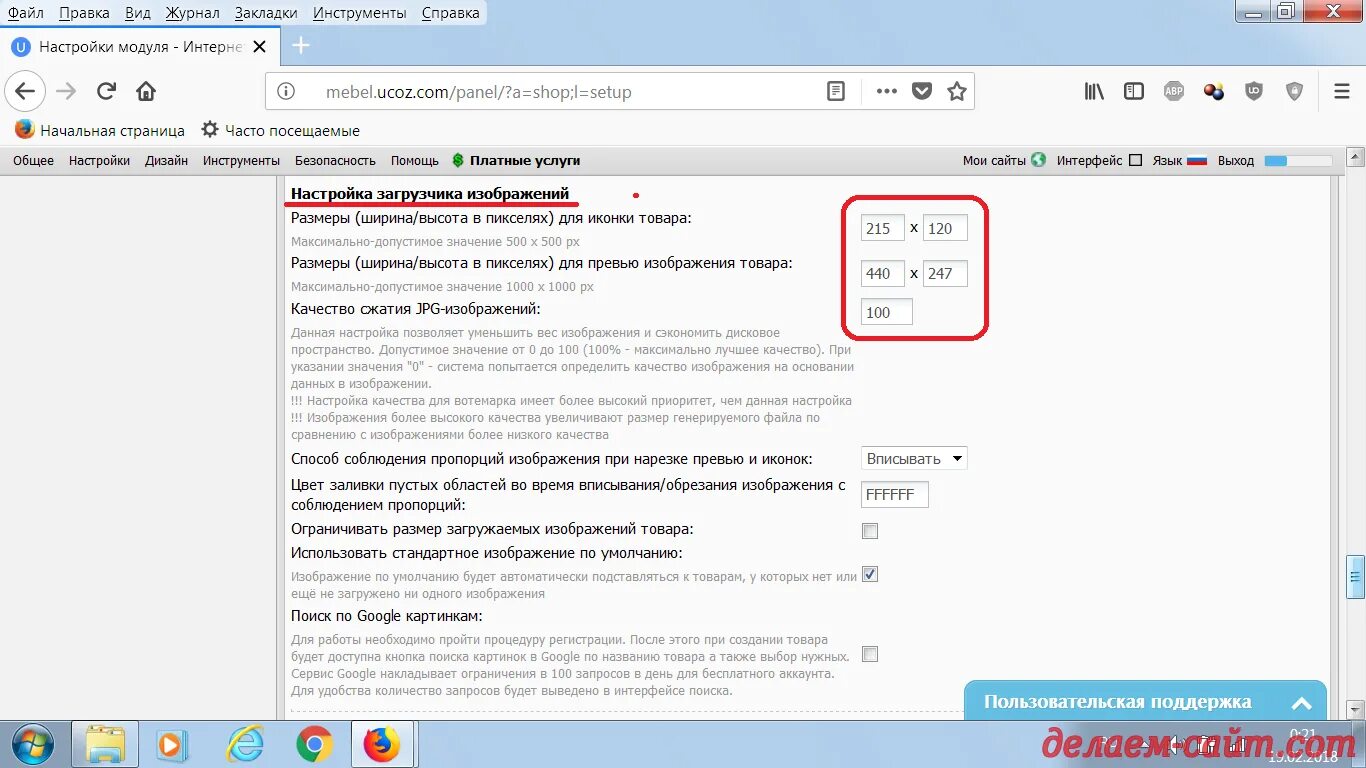Click the forward navigation arrow
Image resolution: width=1366 pixels, height=768 pixels.
click(x=67, y=92)
